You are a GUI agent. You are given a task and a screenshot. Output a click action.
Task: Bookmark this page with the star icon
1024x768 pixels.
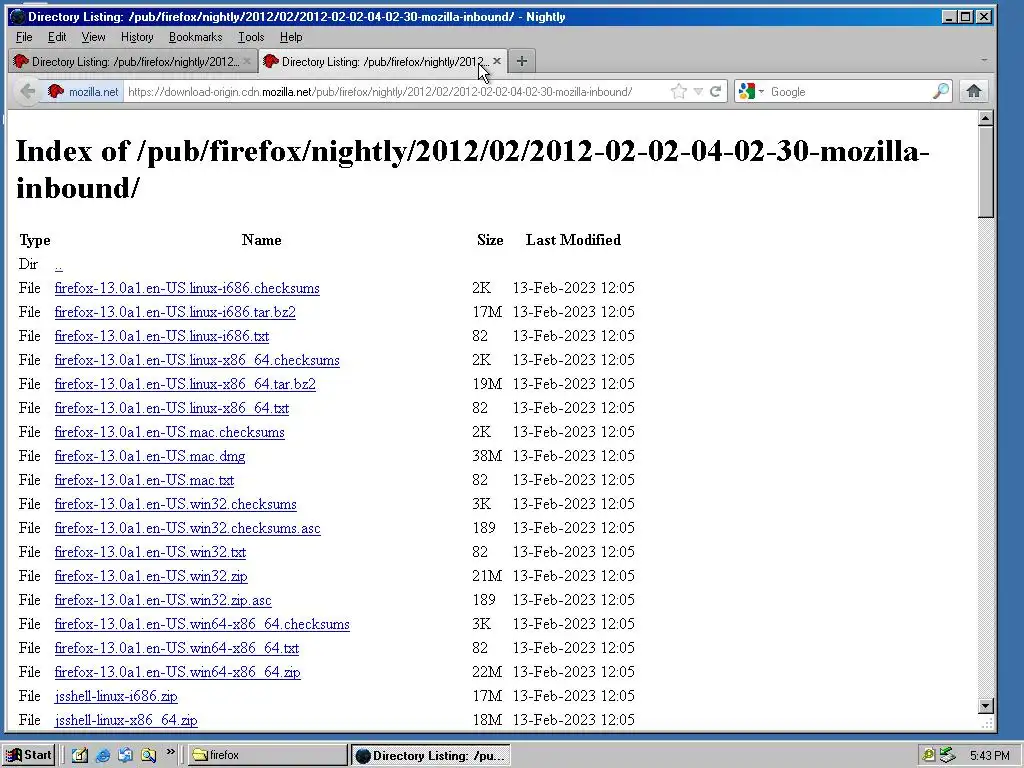pos(679,91)
